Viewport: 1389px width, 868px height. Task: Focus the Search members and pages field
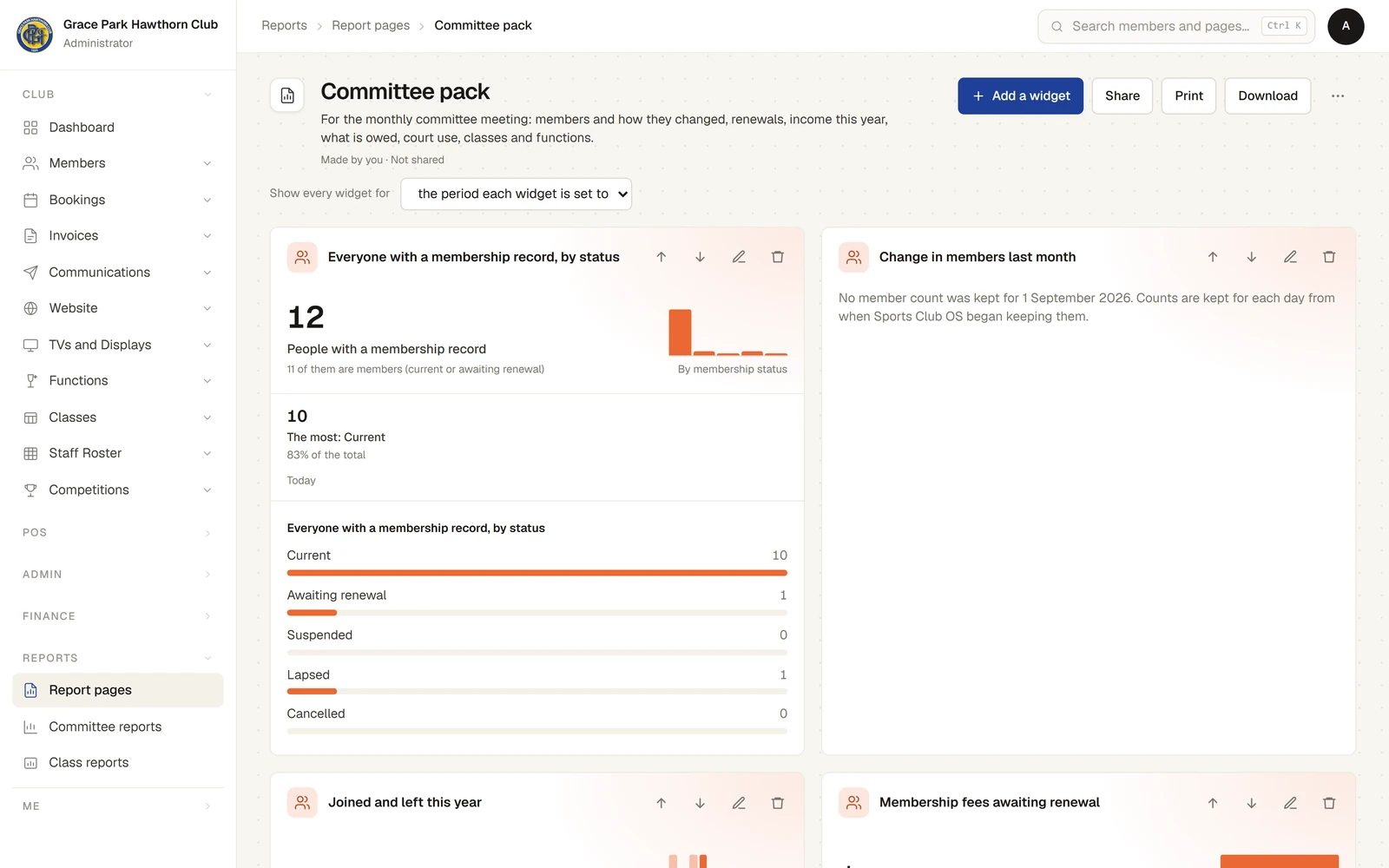click(1176, 26)
